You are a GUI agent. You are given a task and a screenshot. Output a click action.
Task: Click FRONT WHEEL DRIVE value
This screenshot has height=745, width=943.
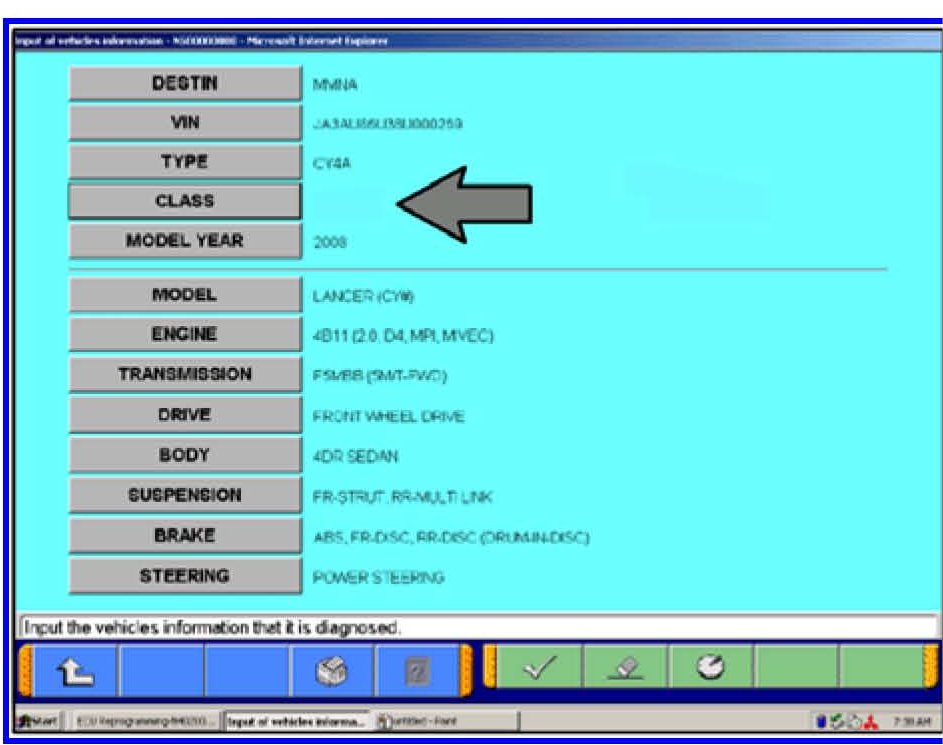389,416
